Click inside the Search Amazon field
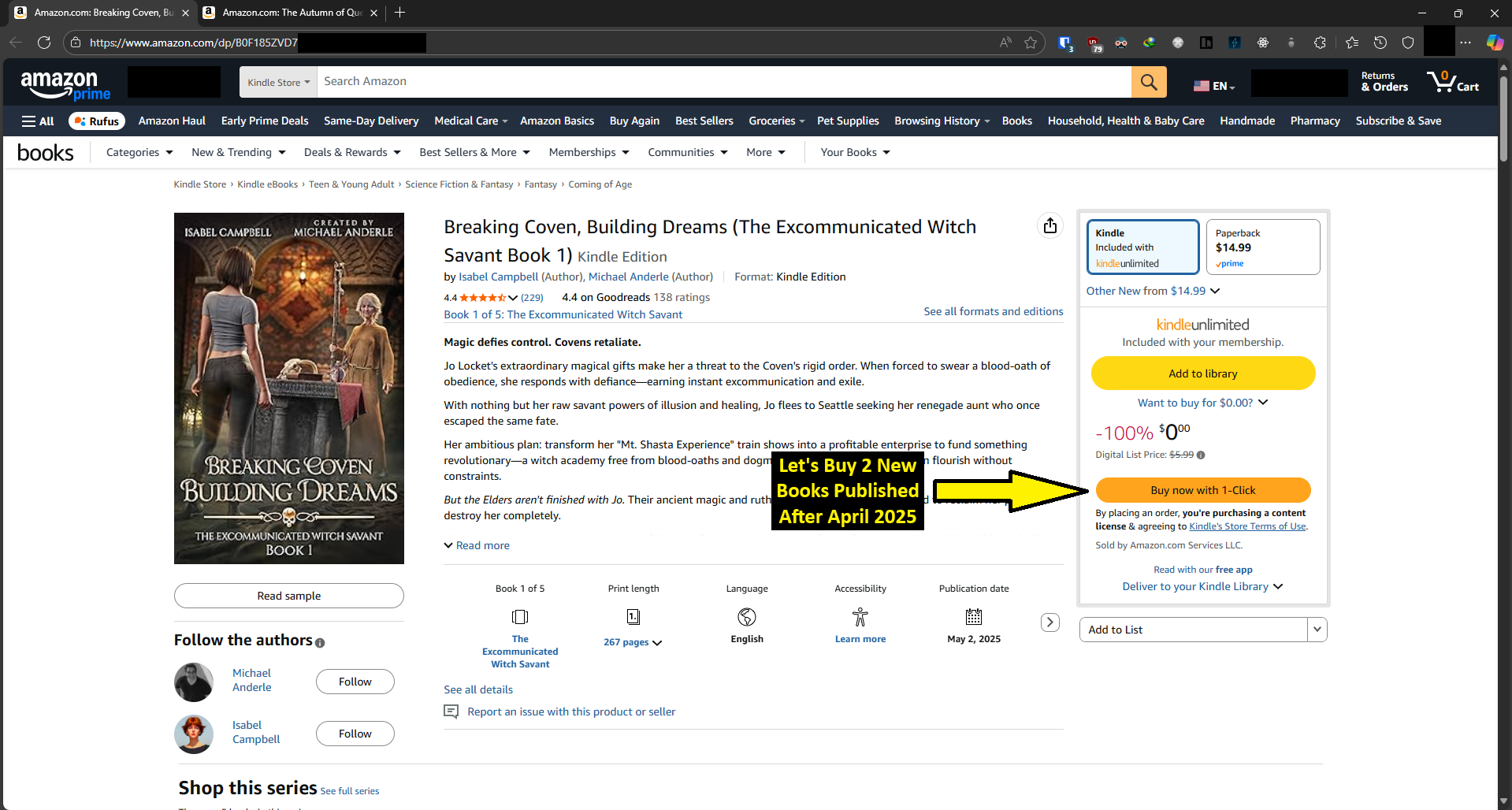1512x810 pixels. [x=709, y=81]
